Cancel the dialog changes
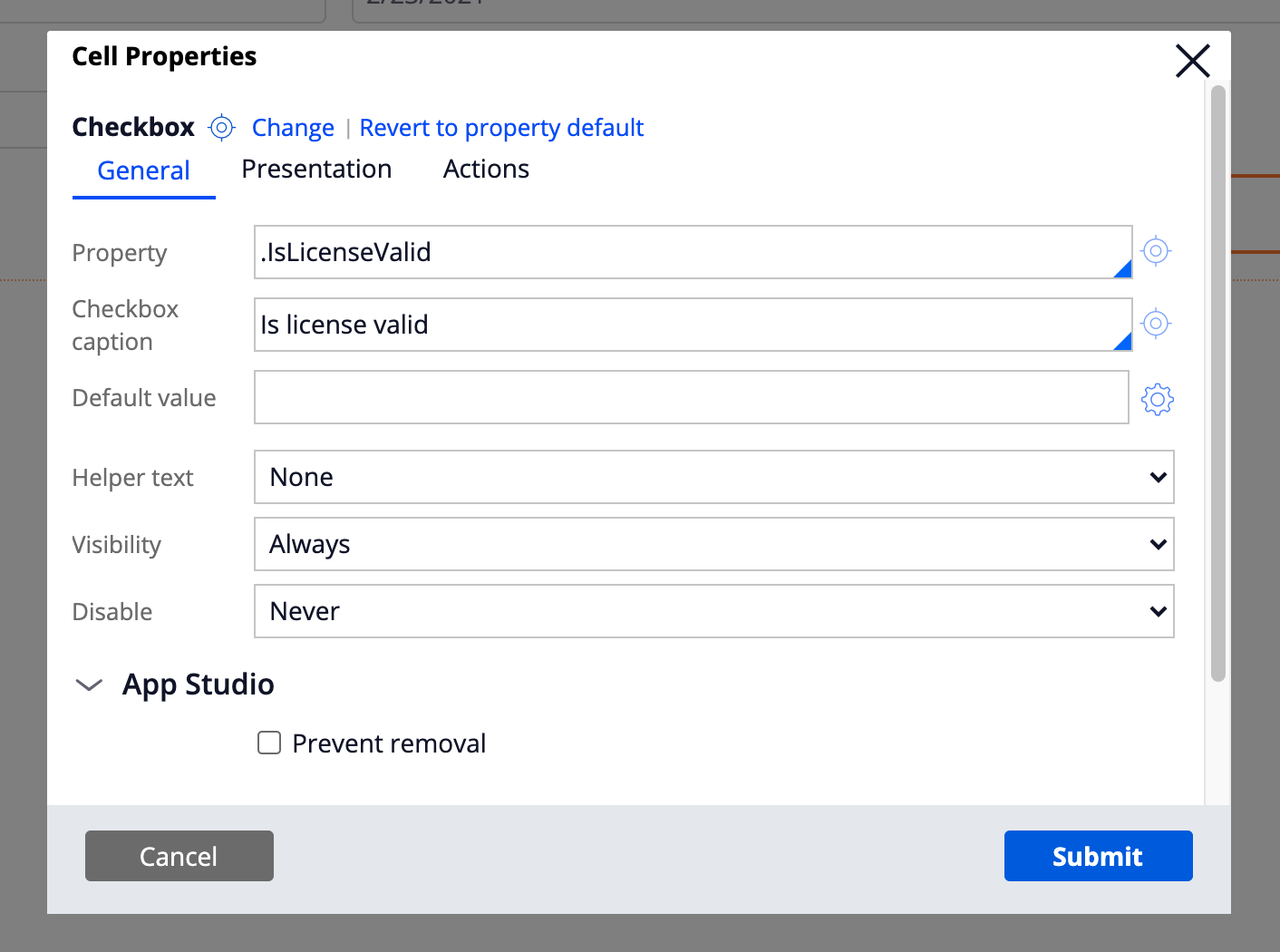Screen dimensions: 1280x952 [x=179, y=855]
